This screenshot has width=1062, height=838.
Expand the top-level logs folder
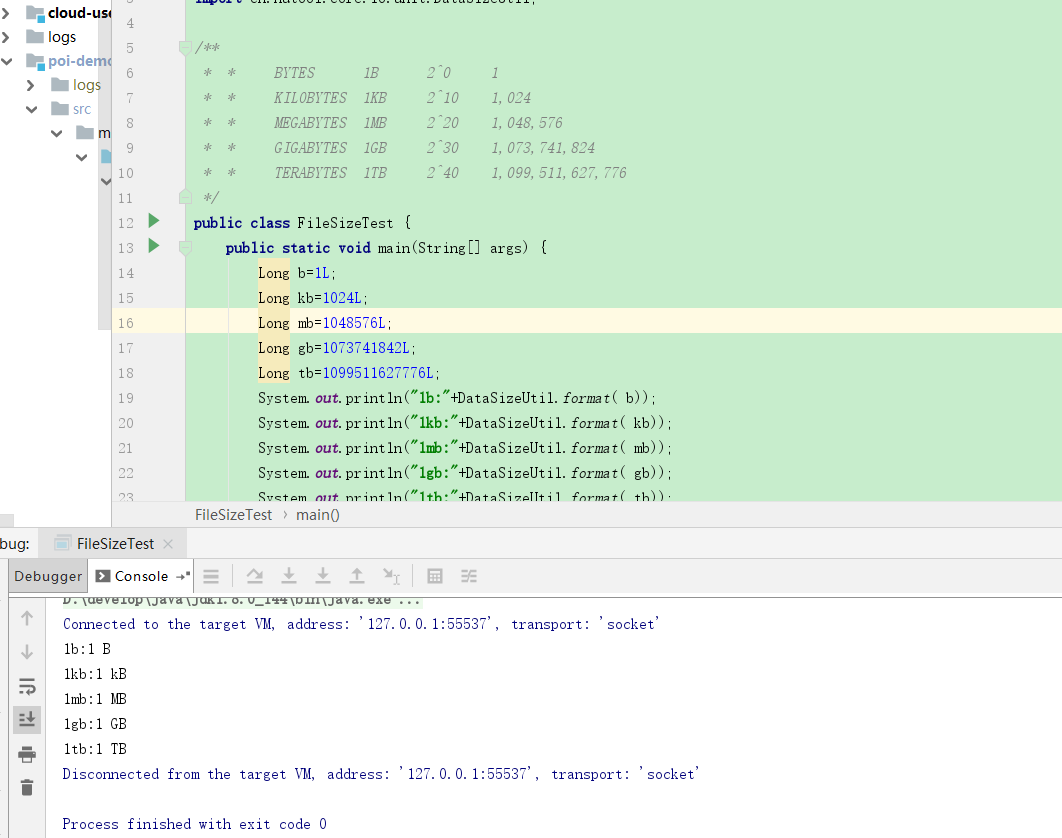tap(6, 37)
